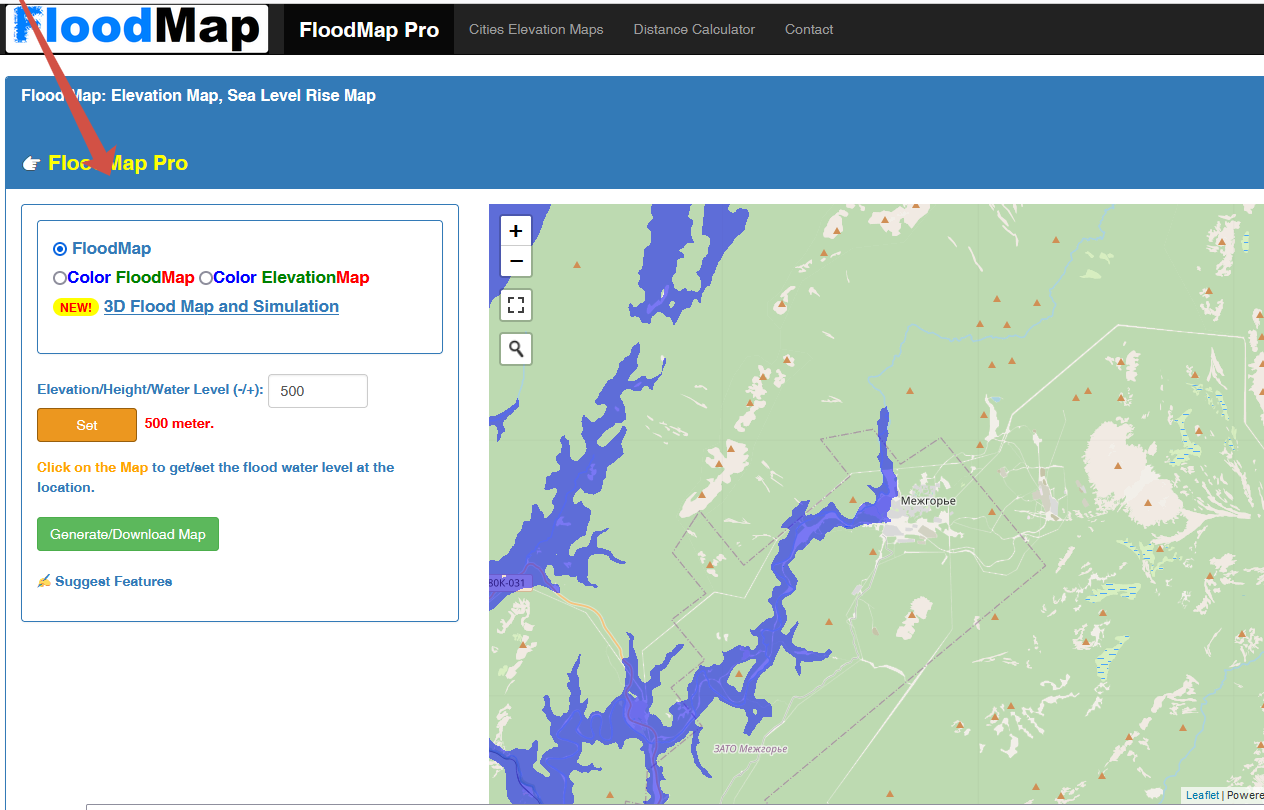Open the Distance Calculator menu item
Screen dimensions: 1264x810
coord(694,30)
